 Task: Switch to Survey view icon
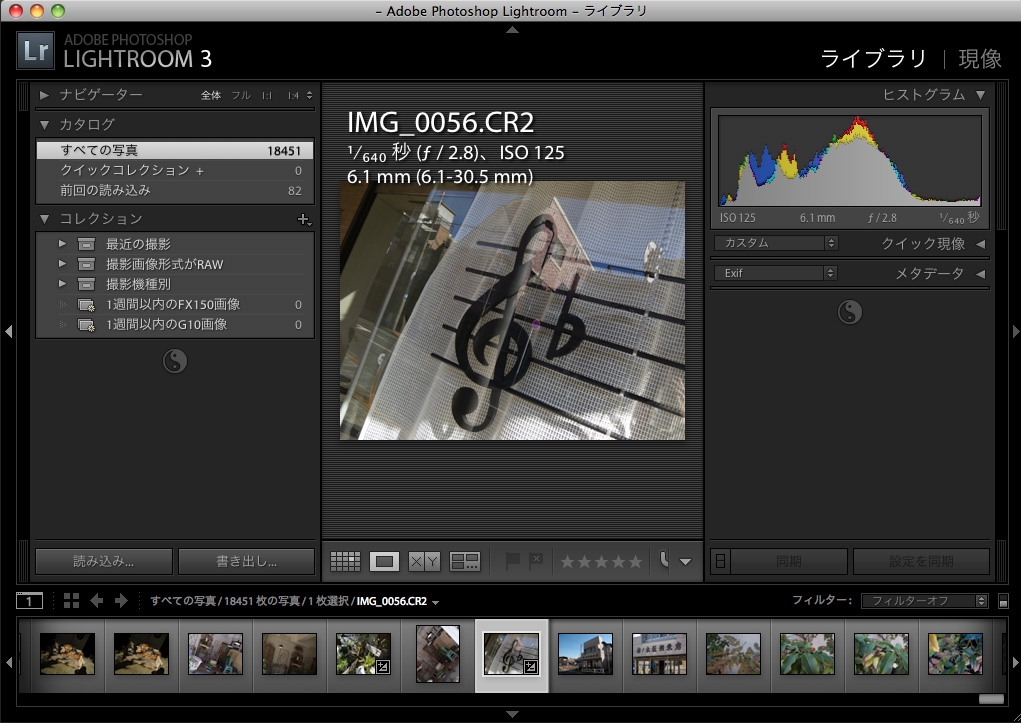pos(465,562)
